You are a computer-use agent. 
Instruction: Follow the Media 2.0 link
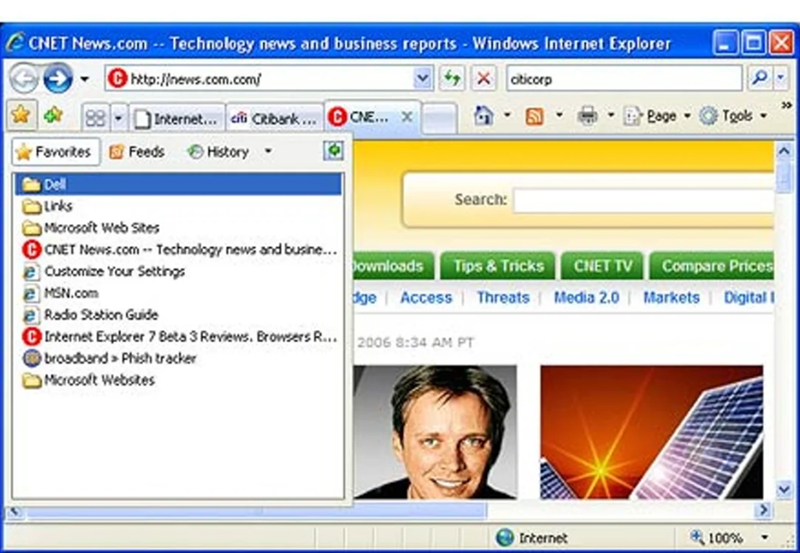coord(586,297)
